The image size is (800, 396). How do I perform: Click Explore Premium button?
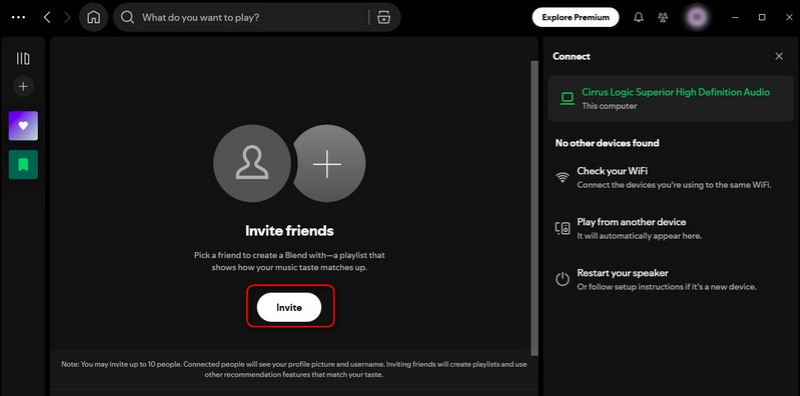pyautogui.click(x=576, y=17)
